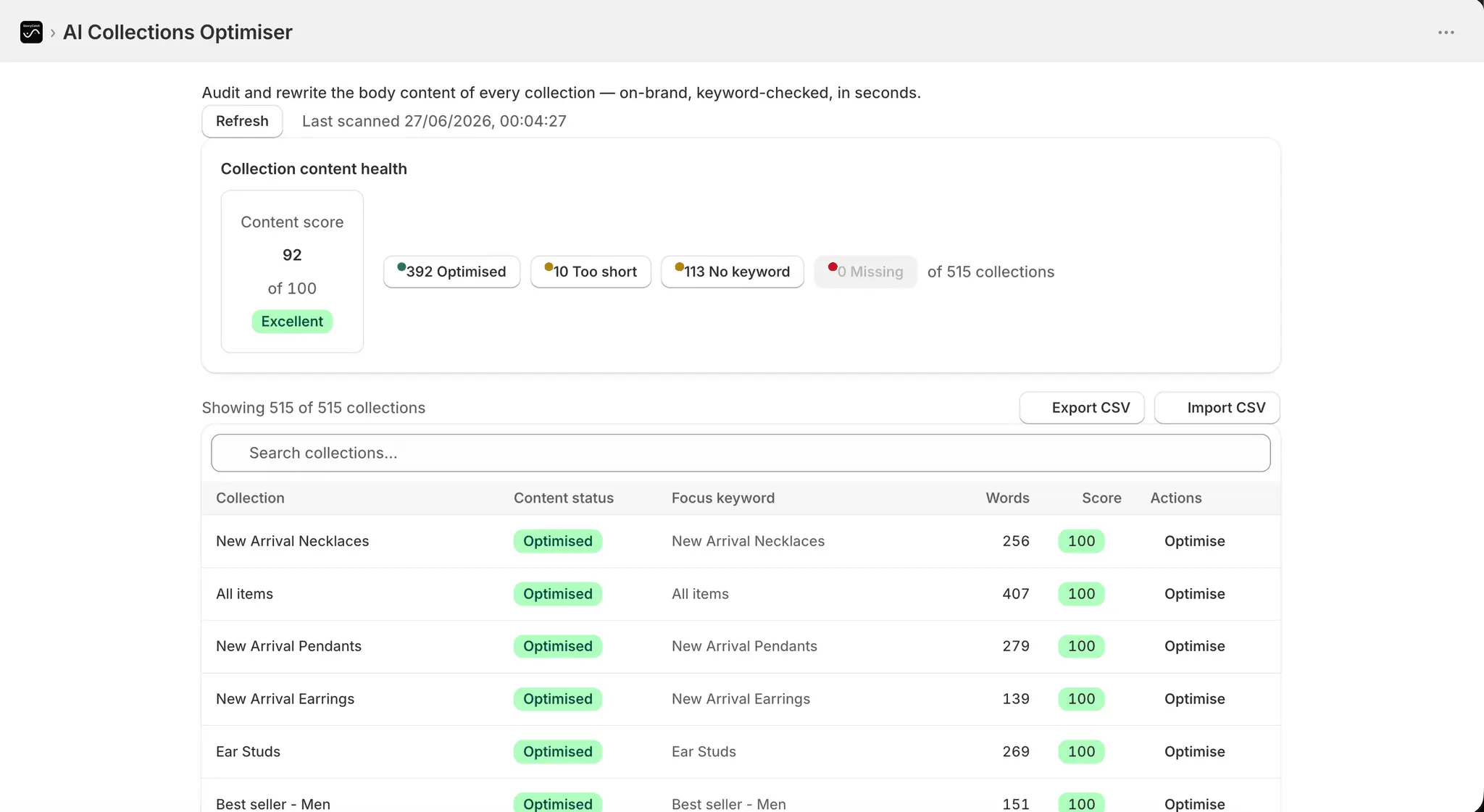The image size is (1484, 812).
Task: Click the word count 279
Action: pos(1016,646)
